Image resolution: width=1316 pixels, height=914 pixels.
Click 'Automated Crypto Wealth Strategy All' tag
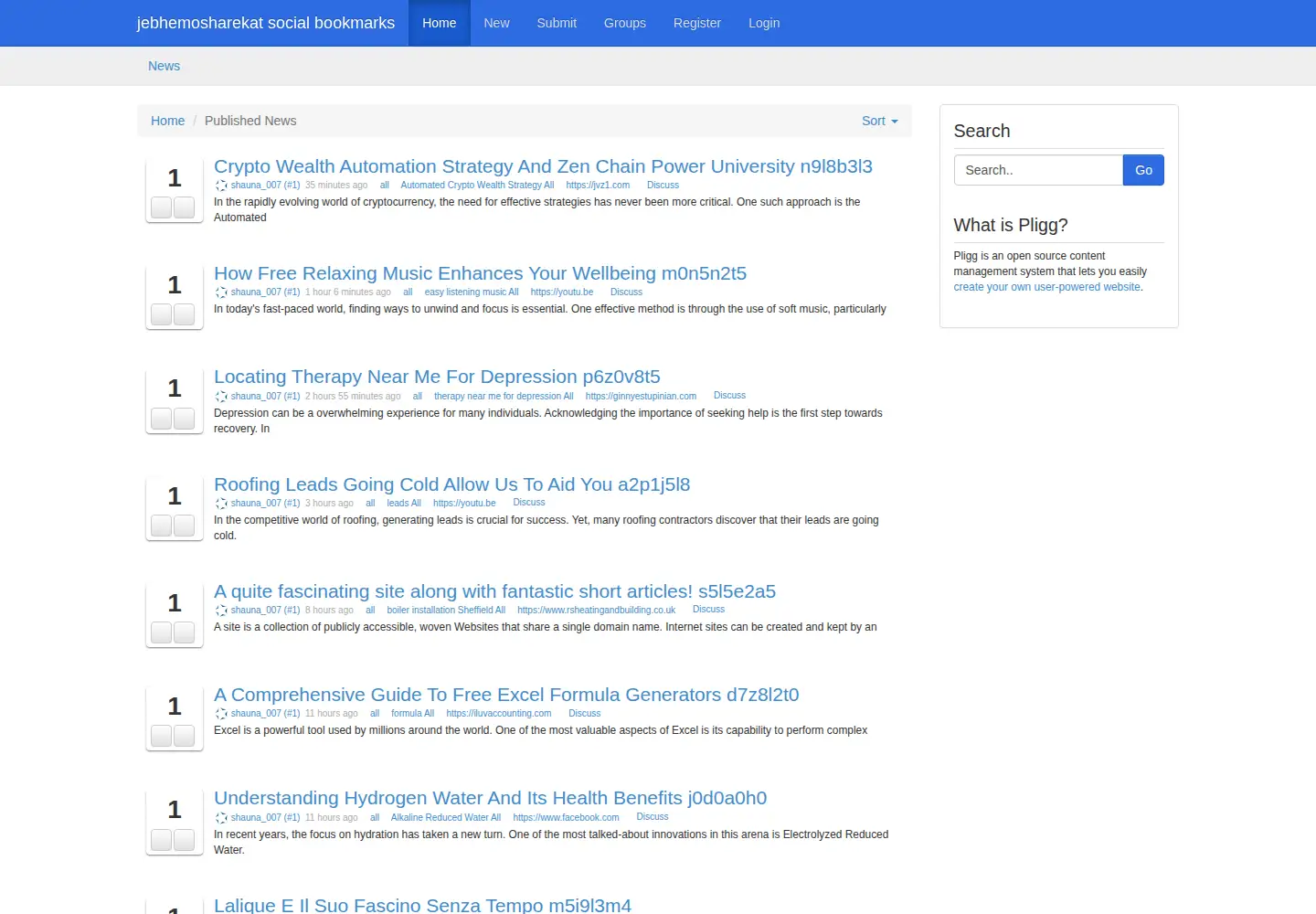pyautogui.click(x=477, y=186)
